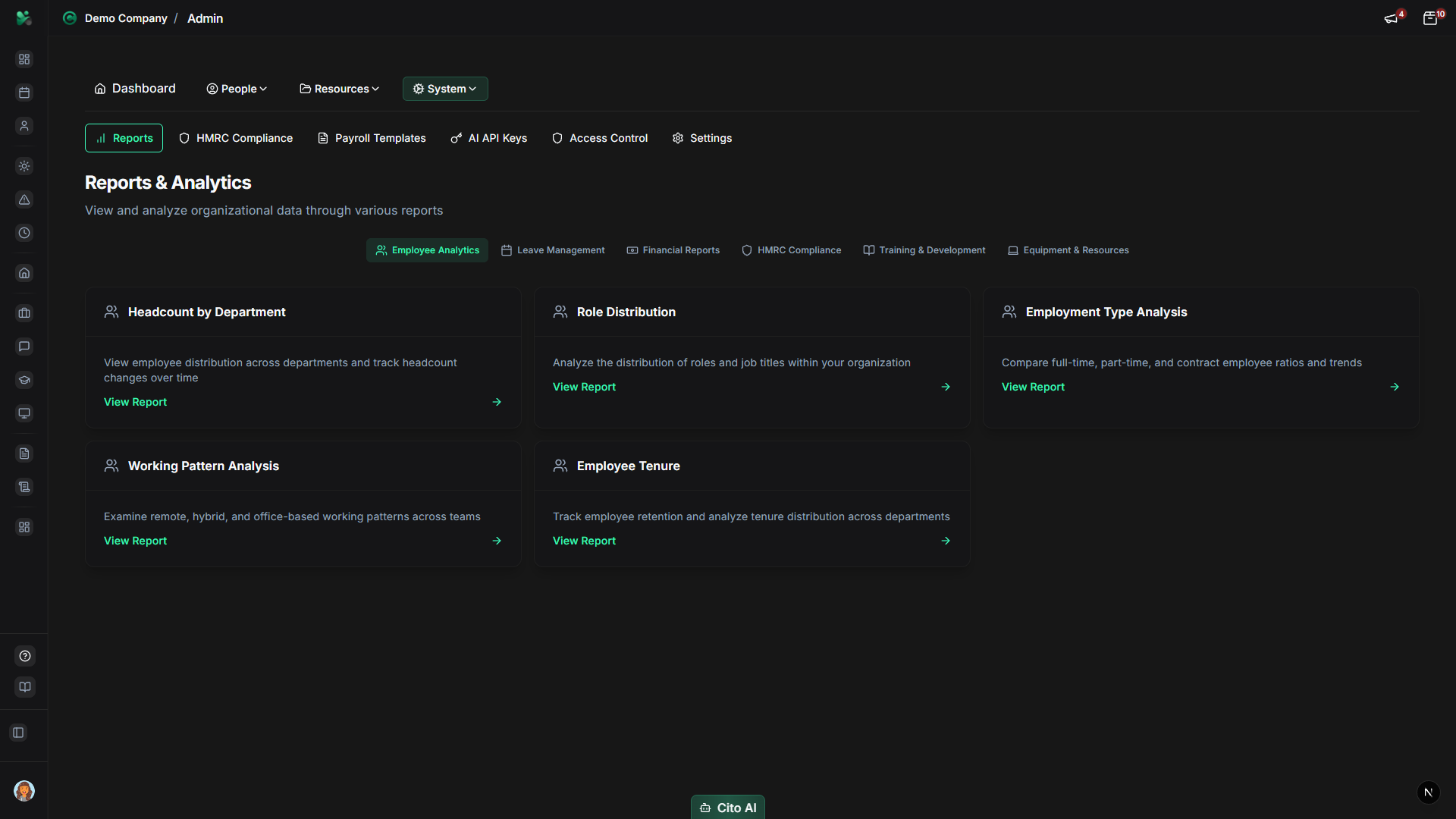Select the Equipment & Resources category
The image size is (1456, 819).
(1068, 250)
